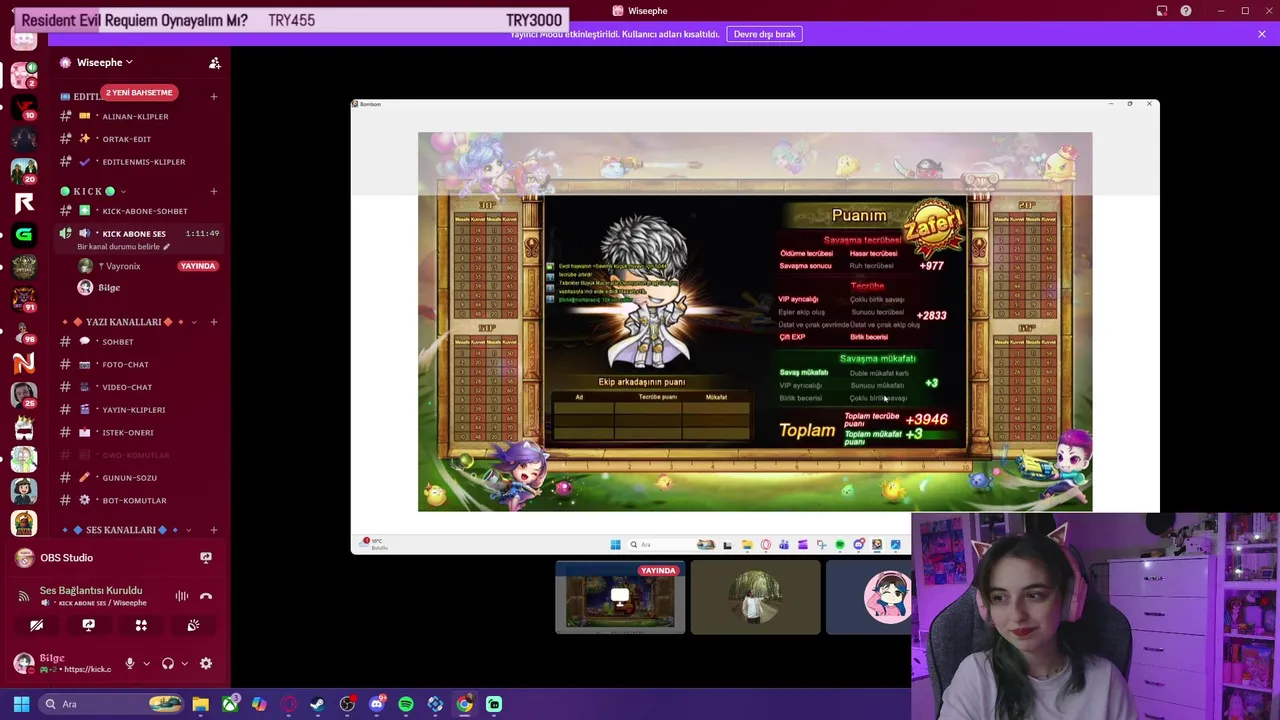The width and height of the screenshot is (1280, 720).
Task: Focus the YAYINDA stream thumbnail tile
Action: click(x=620, y=598)
